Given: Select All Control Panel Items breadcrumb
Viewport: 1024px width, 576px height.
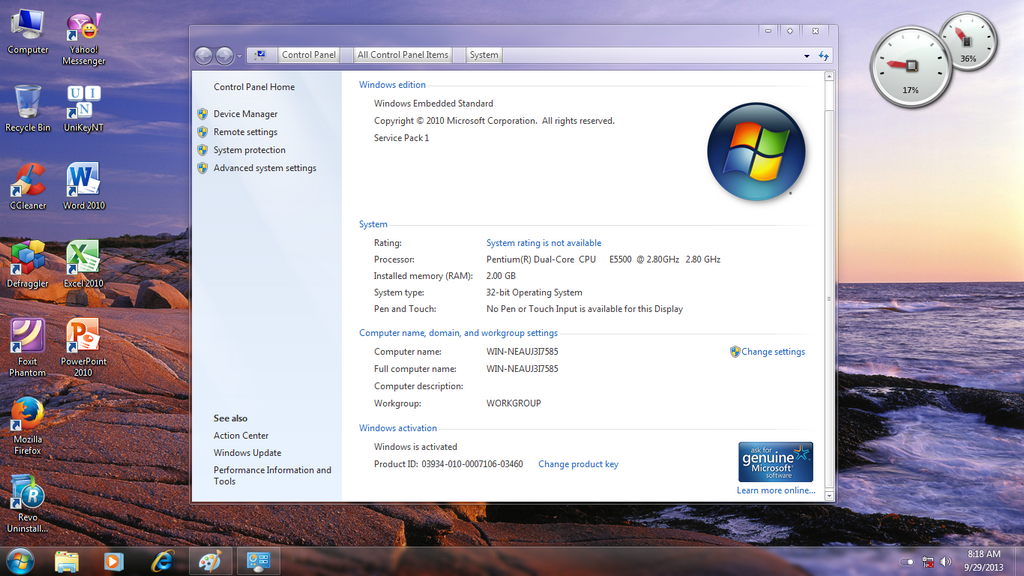Looking at the screenshot, I should tap(403, 55).
